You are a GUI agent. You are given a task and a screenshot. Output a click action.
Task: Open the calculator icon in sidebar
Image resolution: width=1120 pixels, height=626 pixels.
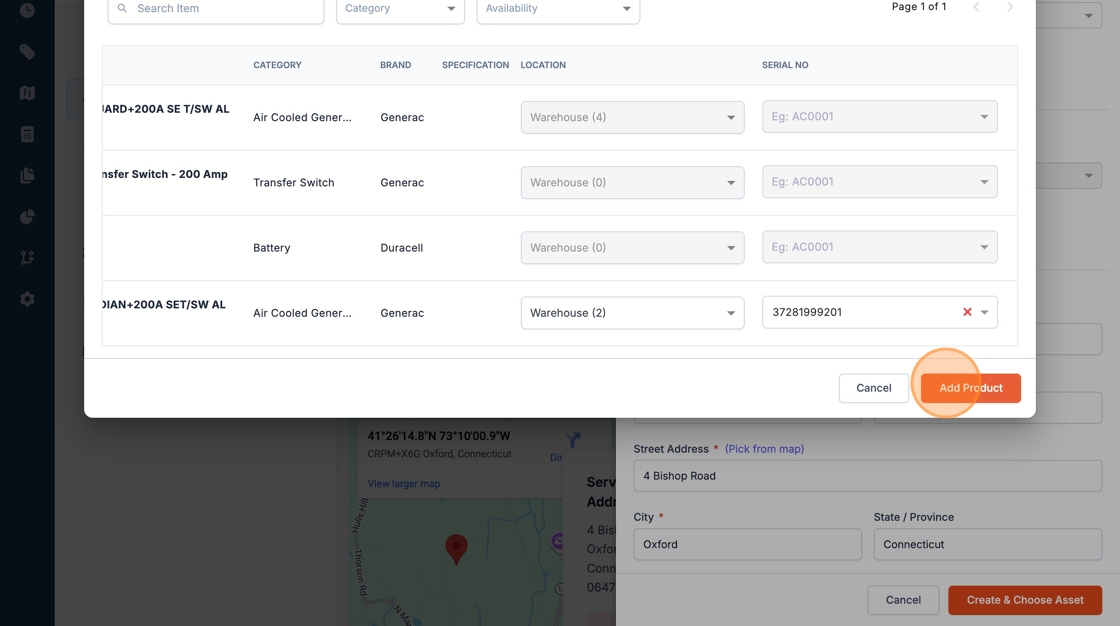(x=27, y=134)
